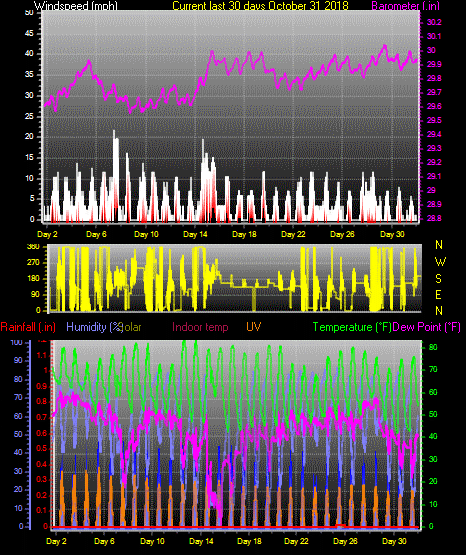
Task: Click 'Day 14' under the windspeed chart
Action: (x=195, y=234)
